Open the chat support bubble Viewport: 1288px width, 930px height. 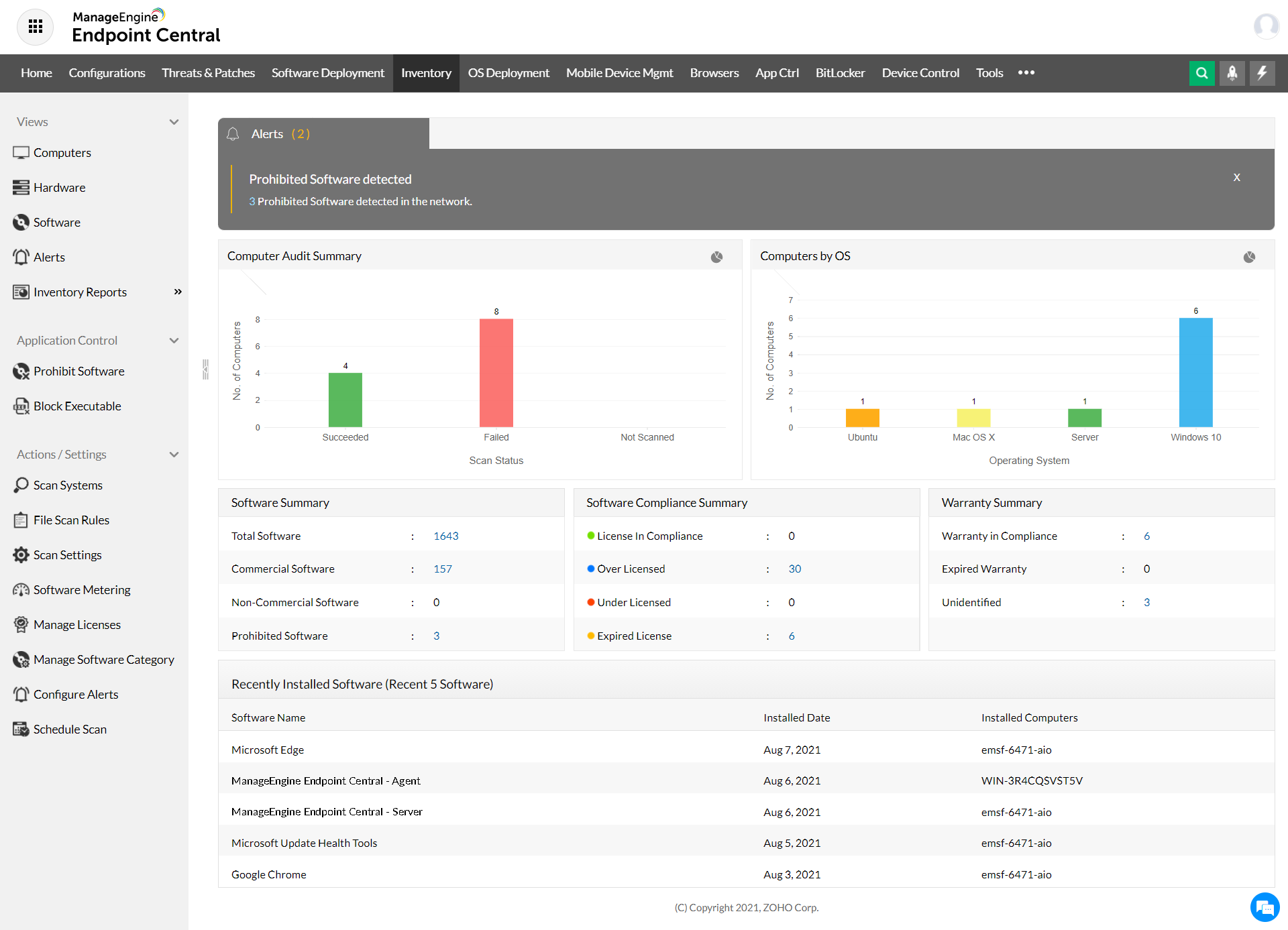pyautogui.click(x=1265, y=907)
